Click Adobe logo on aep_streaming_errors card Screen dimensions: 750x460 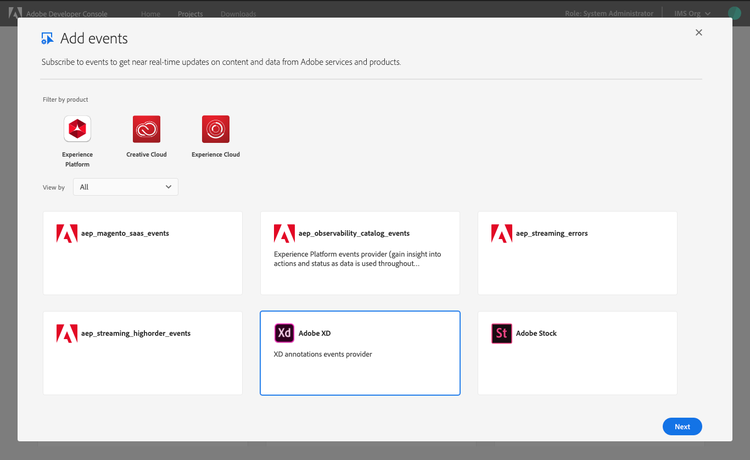[501, 233]
